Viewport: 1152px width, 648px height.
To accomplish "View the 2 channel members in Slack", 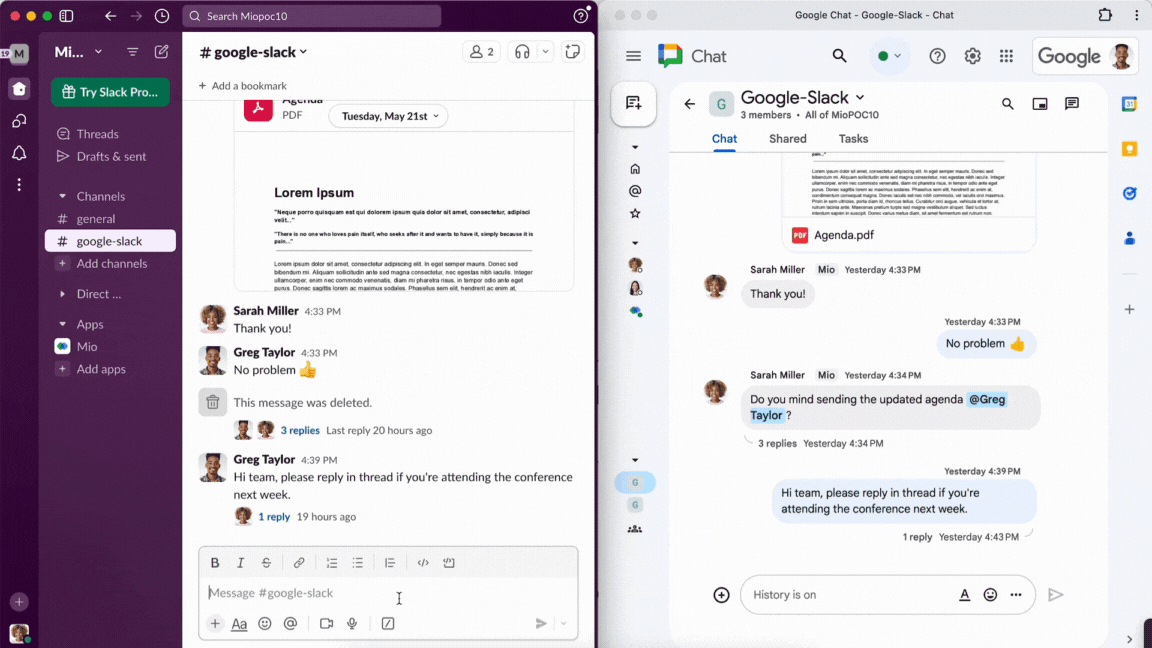I will coord(481,52).
